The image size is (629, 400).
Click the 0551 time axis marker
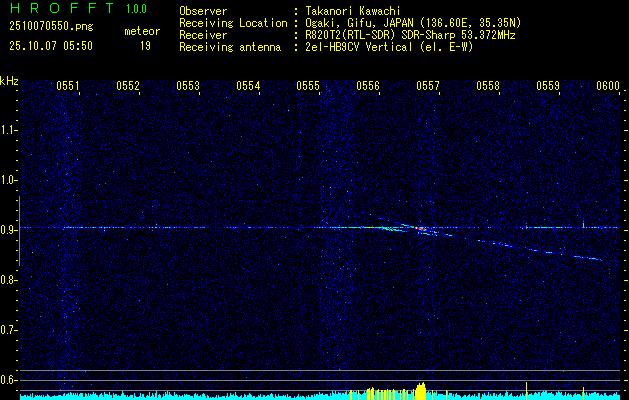(67, 85)
